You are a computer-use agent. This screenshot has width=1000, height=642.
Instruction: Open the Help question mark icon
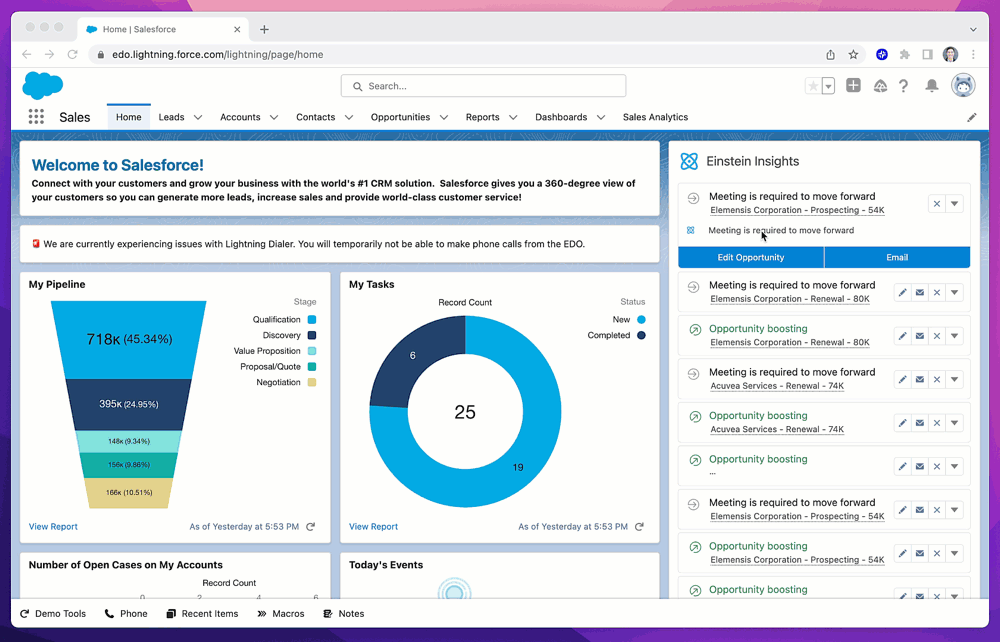pyautogui.click(x=904, y=86)
